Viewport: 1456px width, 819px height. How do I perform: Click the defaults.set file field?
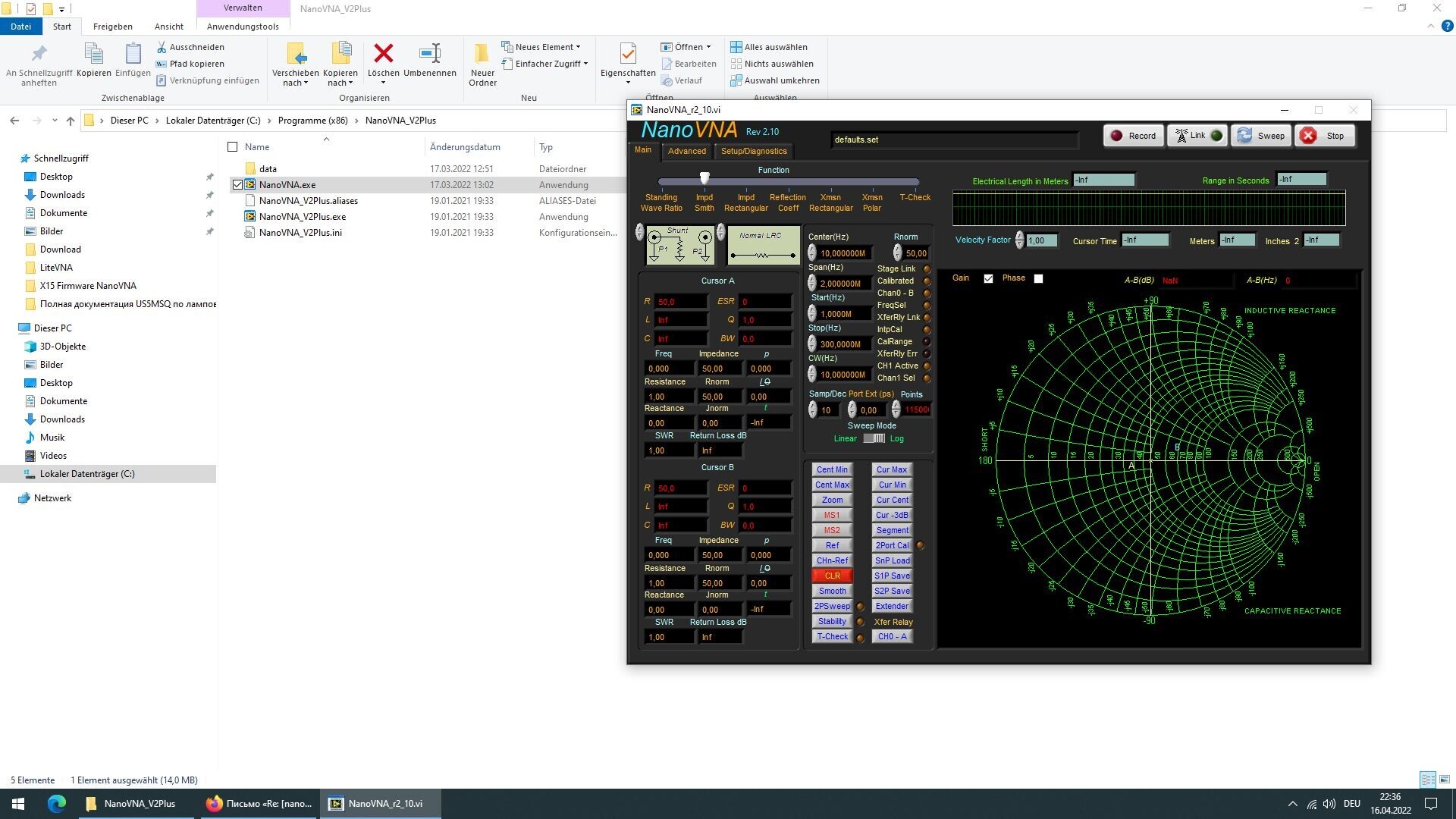coord(954,140)
